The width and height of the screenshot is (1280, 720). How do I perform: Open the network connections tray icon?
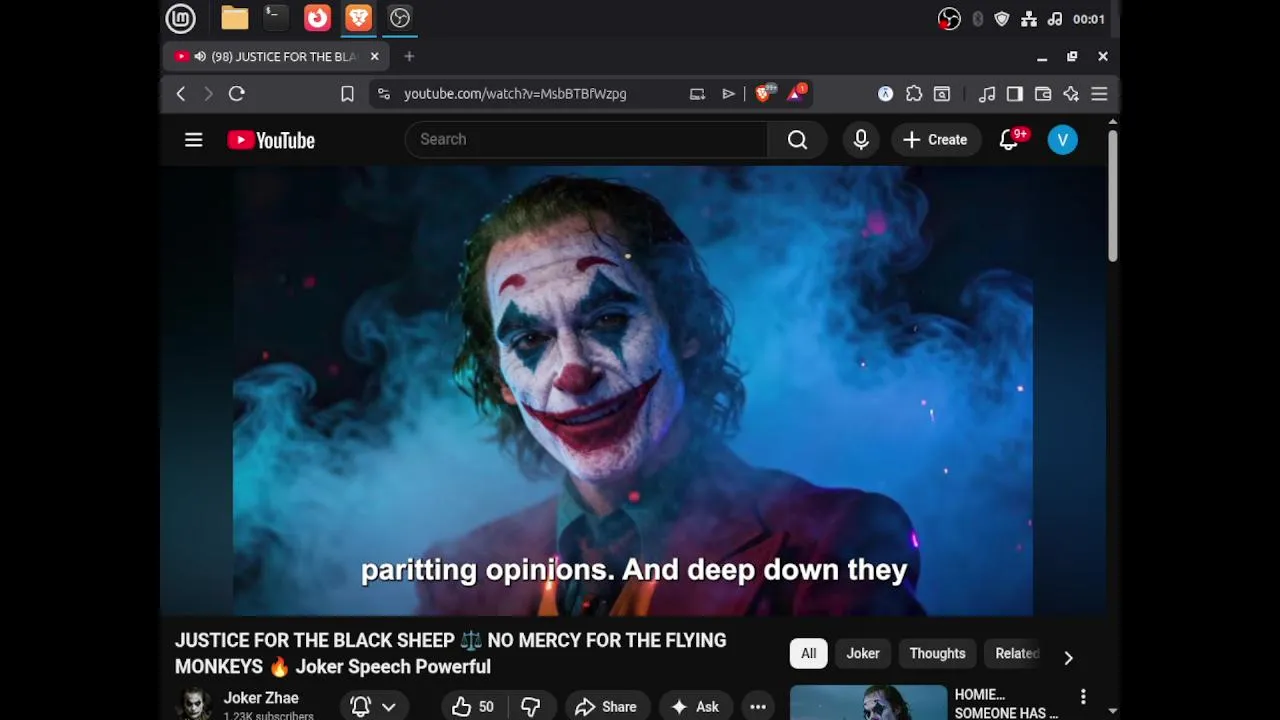click(1028, 19)
